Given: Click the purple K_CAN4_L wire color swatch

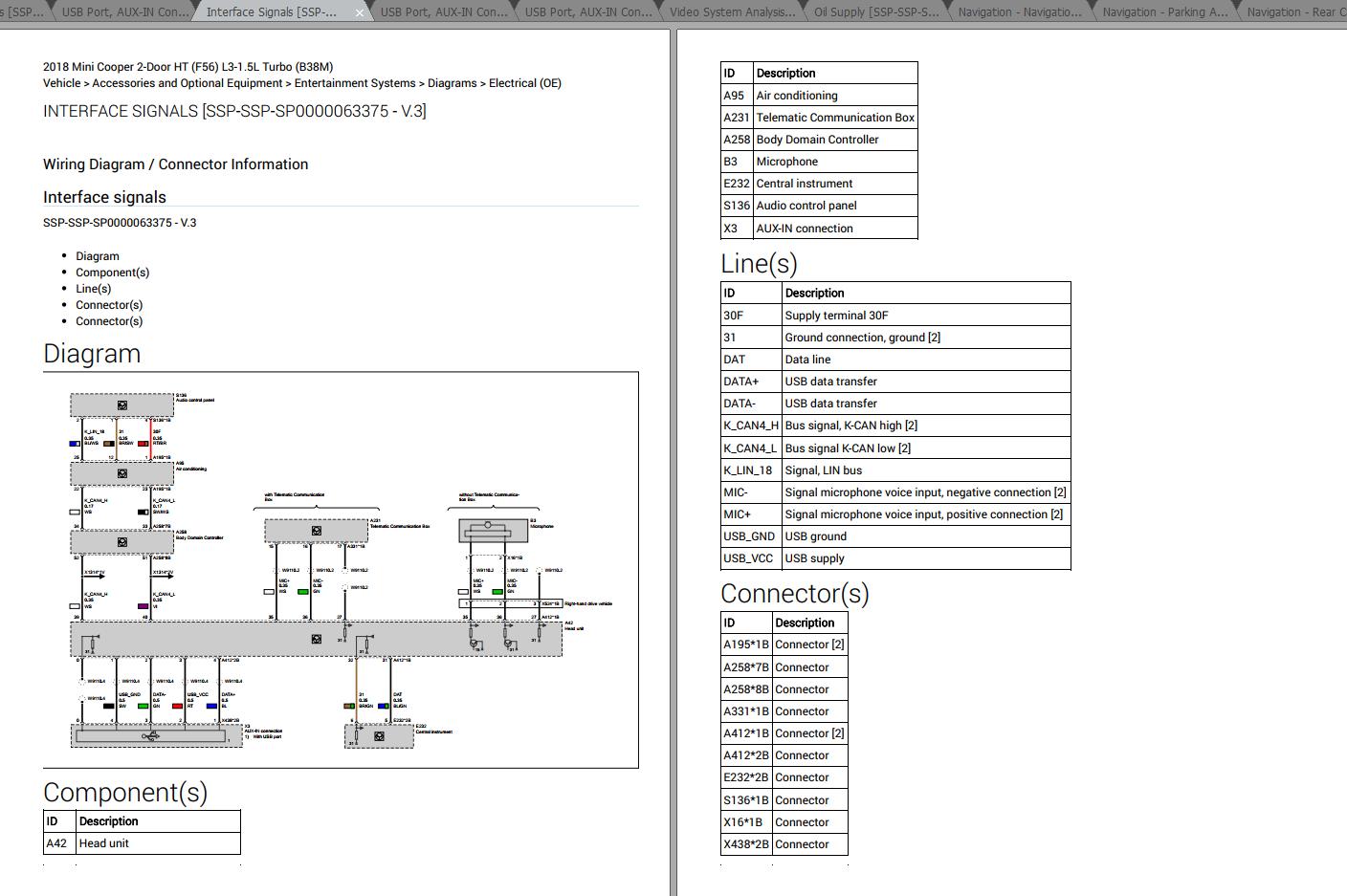Looking at the screenshot, I should point(143,606).
